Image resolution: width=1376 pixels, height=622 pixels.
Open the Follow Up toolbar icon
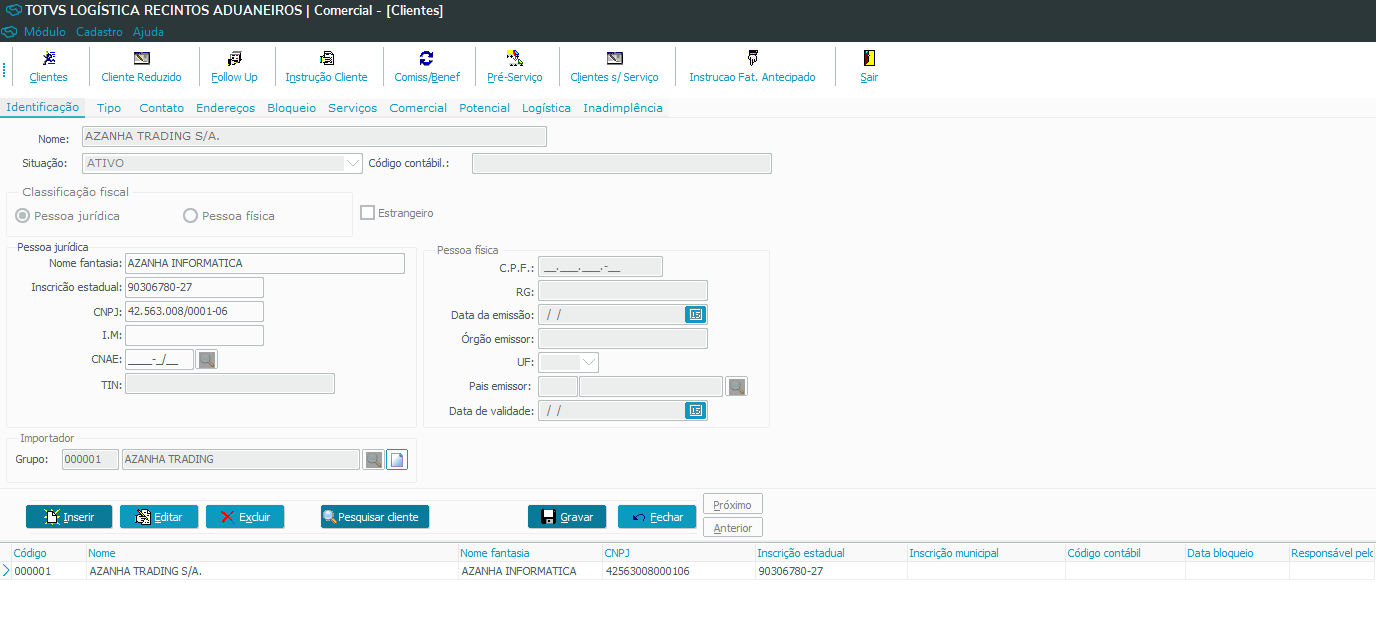click(234, 66)
